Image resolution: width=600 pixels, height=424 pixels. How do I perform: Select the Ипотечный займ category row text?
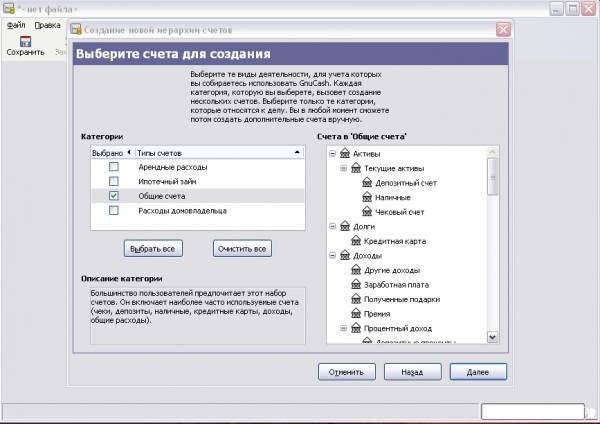pos(167,182)
